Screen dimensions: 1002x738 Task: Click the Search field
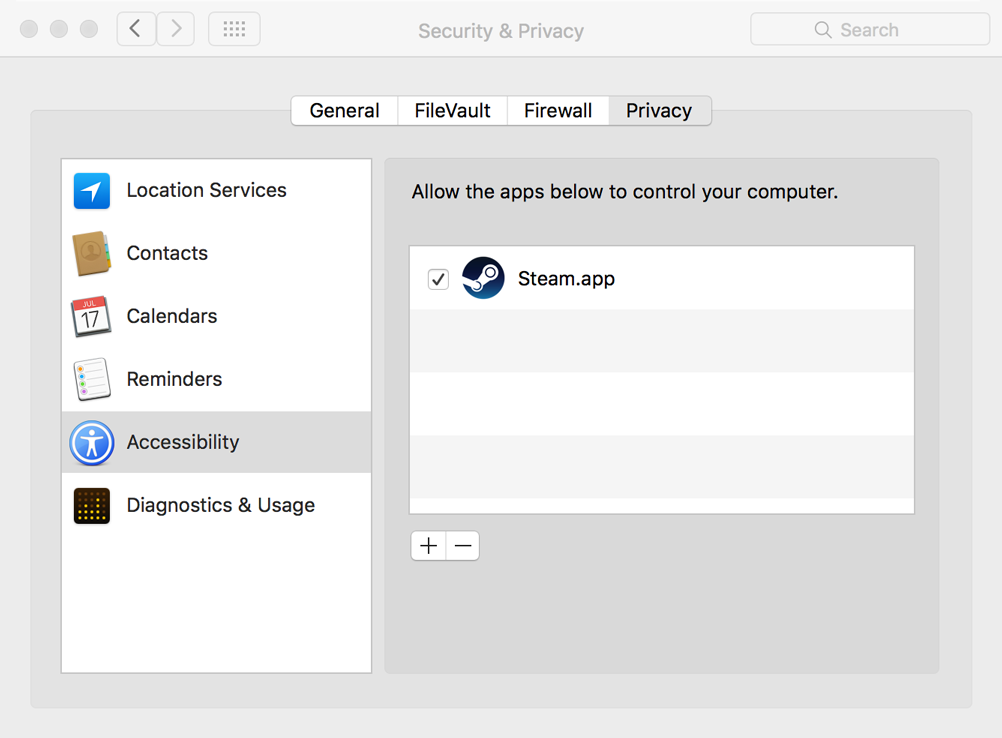tap(870, 30)
